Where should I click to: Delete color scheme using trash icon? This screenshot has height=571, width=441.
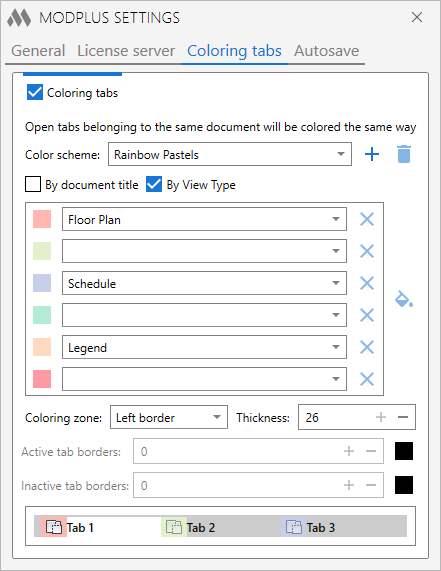tap(404, 154)
